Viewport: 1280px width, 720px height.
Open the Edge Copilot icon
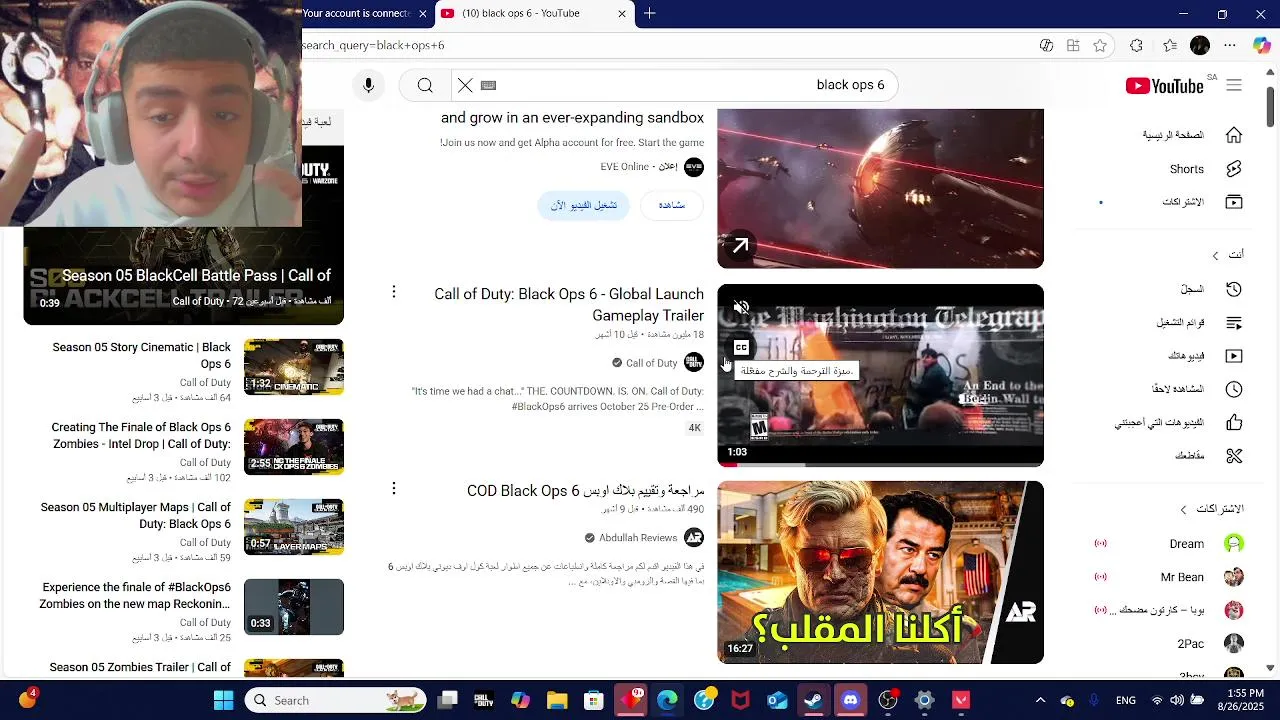pos(1261,45)
